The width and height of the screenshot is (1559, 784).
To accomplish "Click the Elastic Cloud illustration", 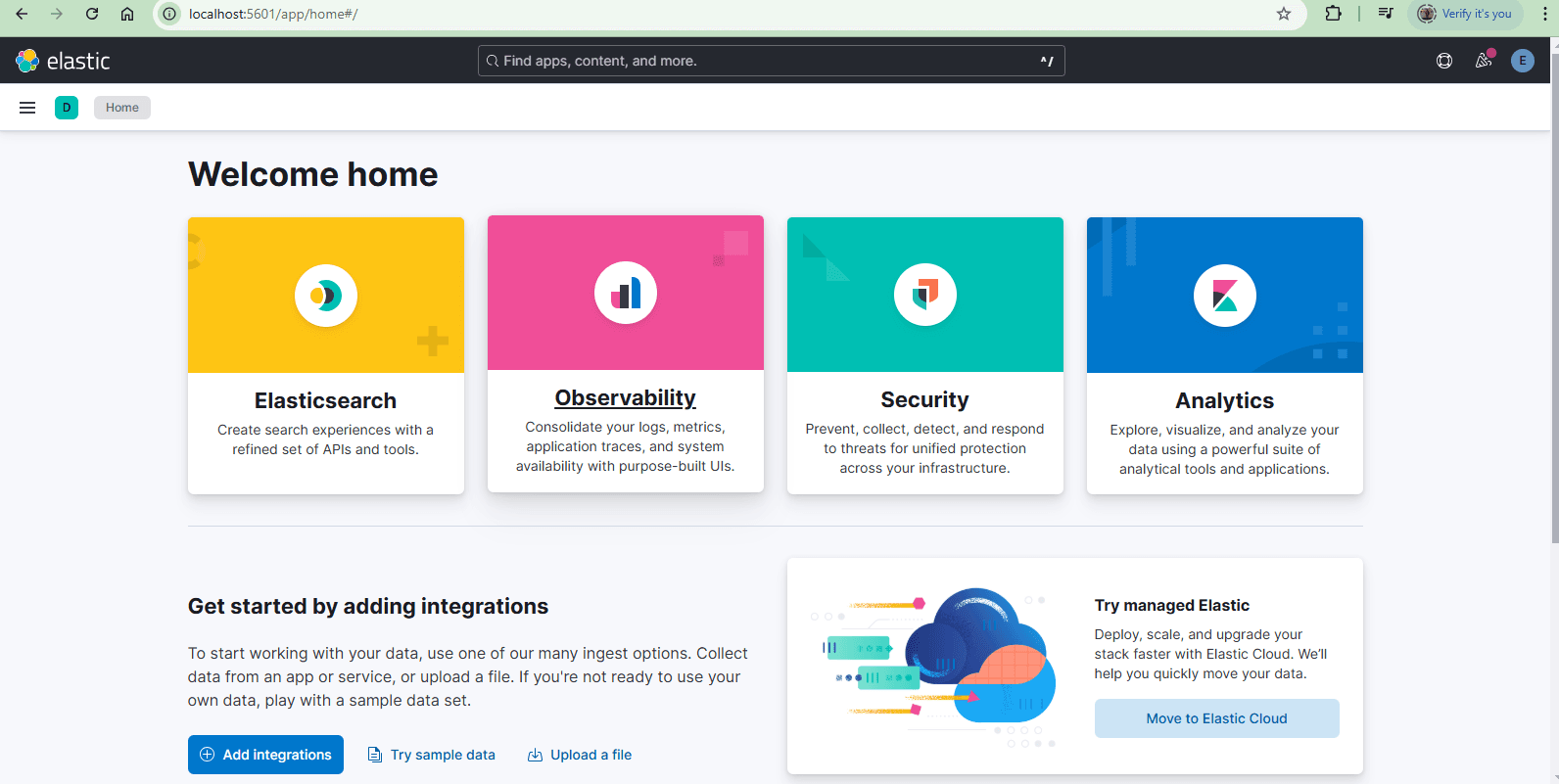I will coord(933,668).
